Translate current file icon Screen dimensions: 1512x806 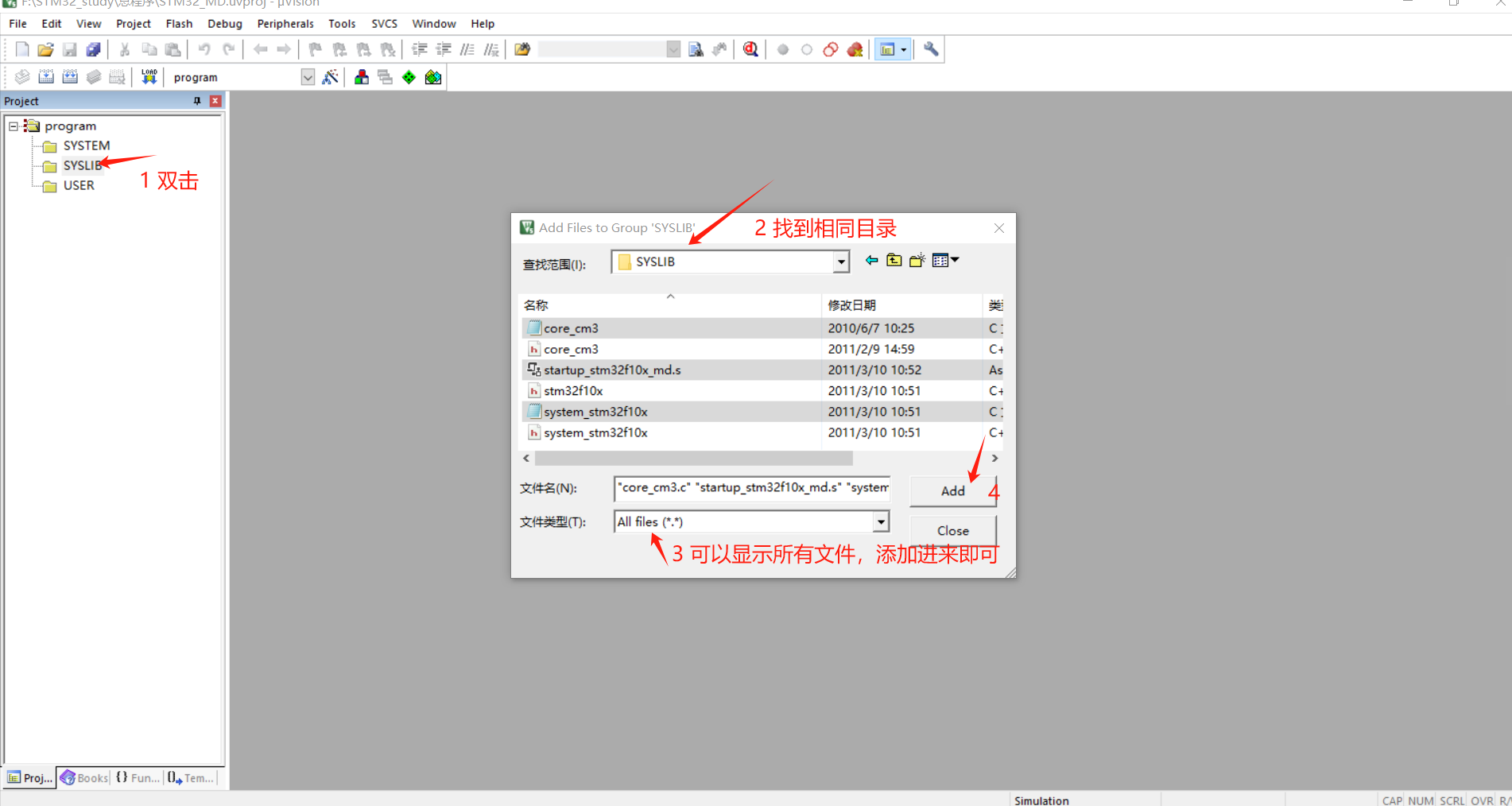[22, 77]
